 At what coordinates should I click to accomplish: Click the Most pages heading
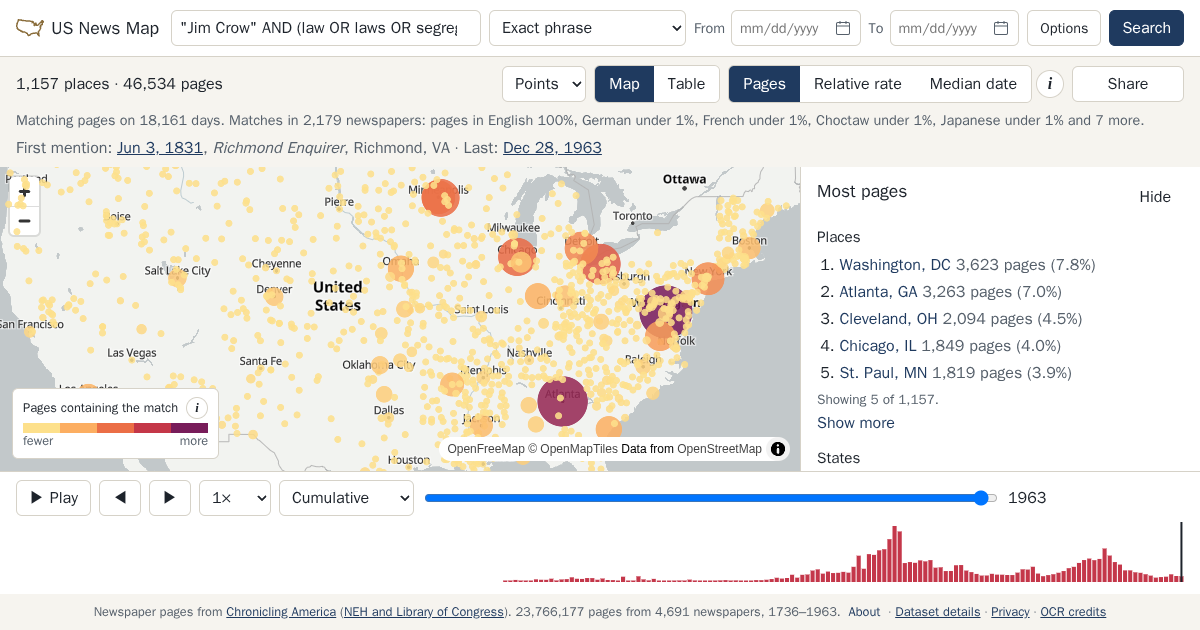tap(862, 191)
